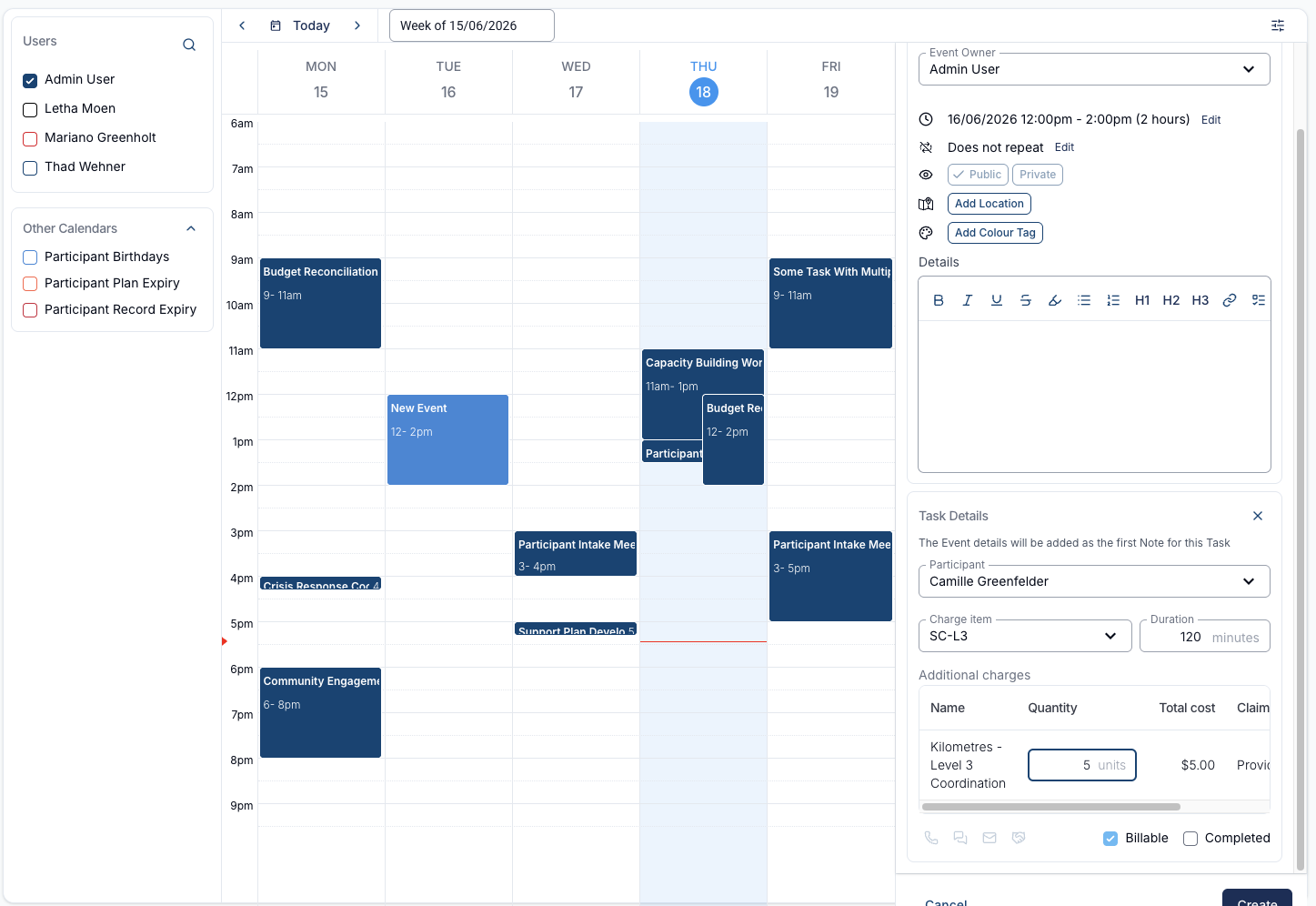Screen dimensions: 1316x906
Task: Select the highlighter tool in editor
Action: [x=1055, y=300]
